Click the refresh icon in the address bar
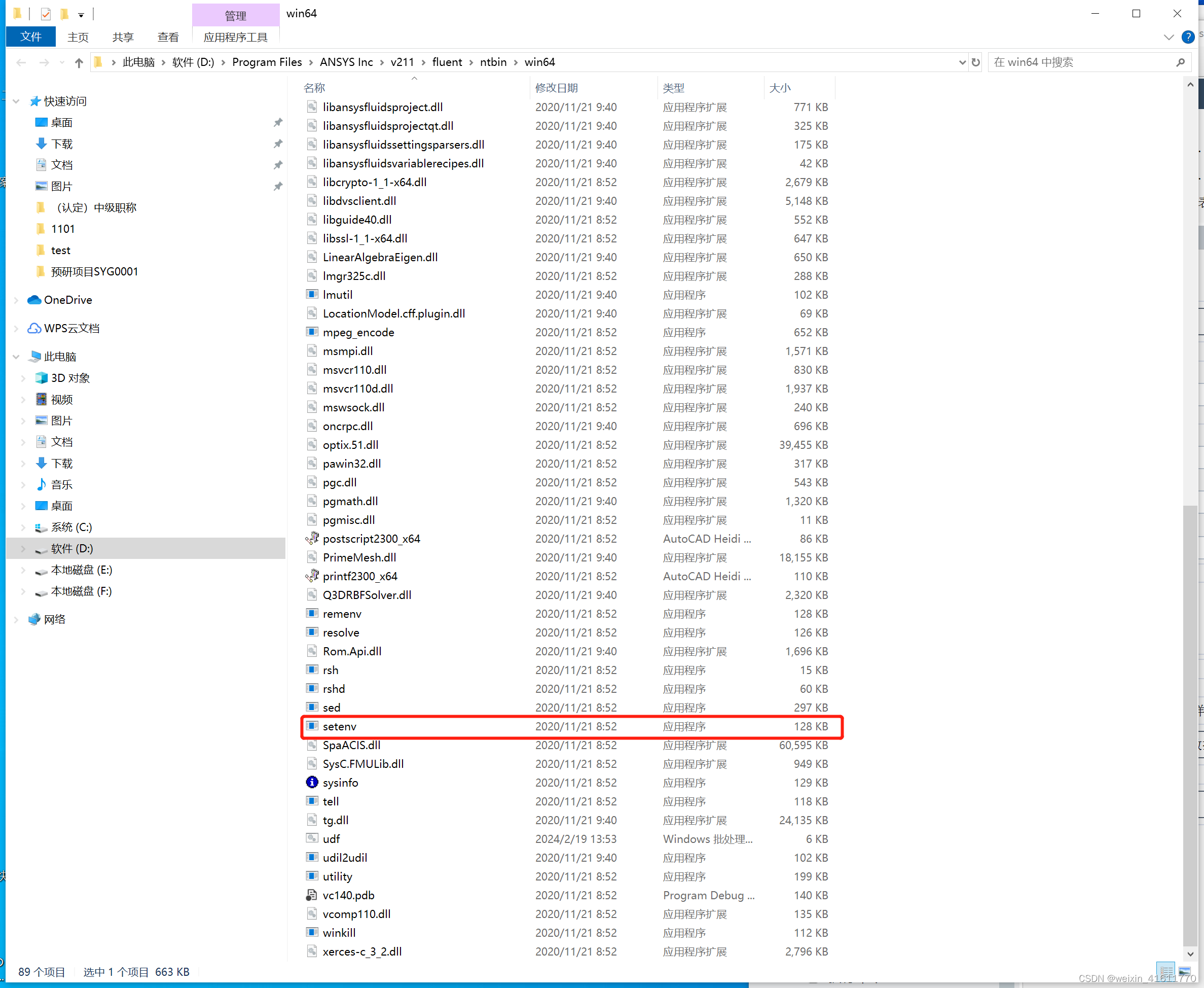1204x988 pixels. click(975, 62)
